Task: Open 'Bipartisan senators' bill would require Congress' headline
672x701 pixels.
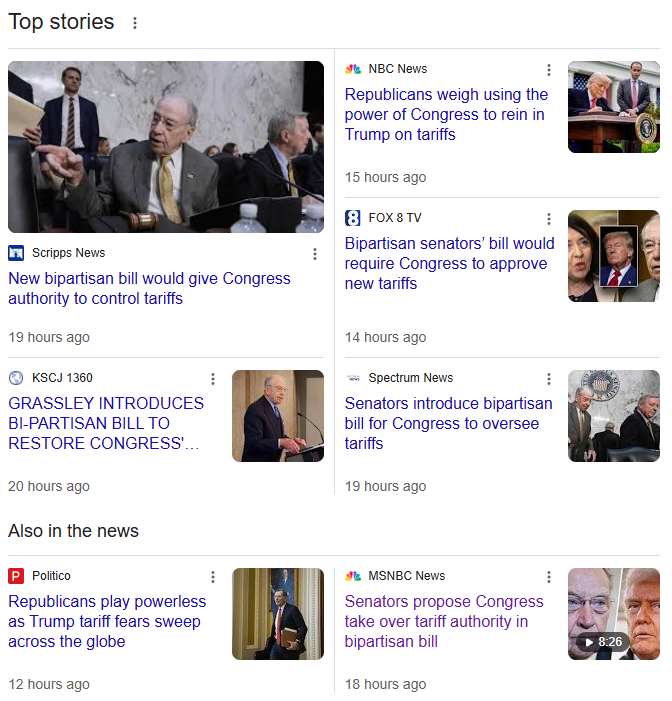Action: (449, 263)
